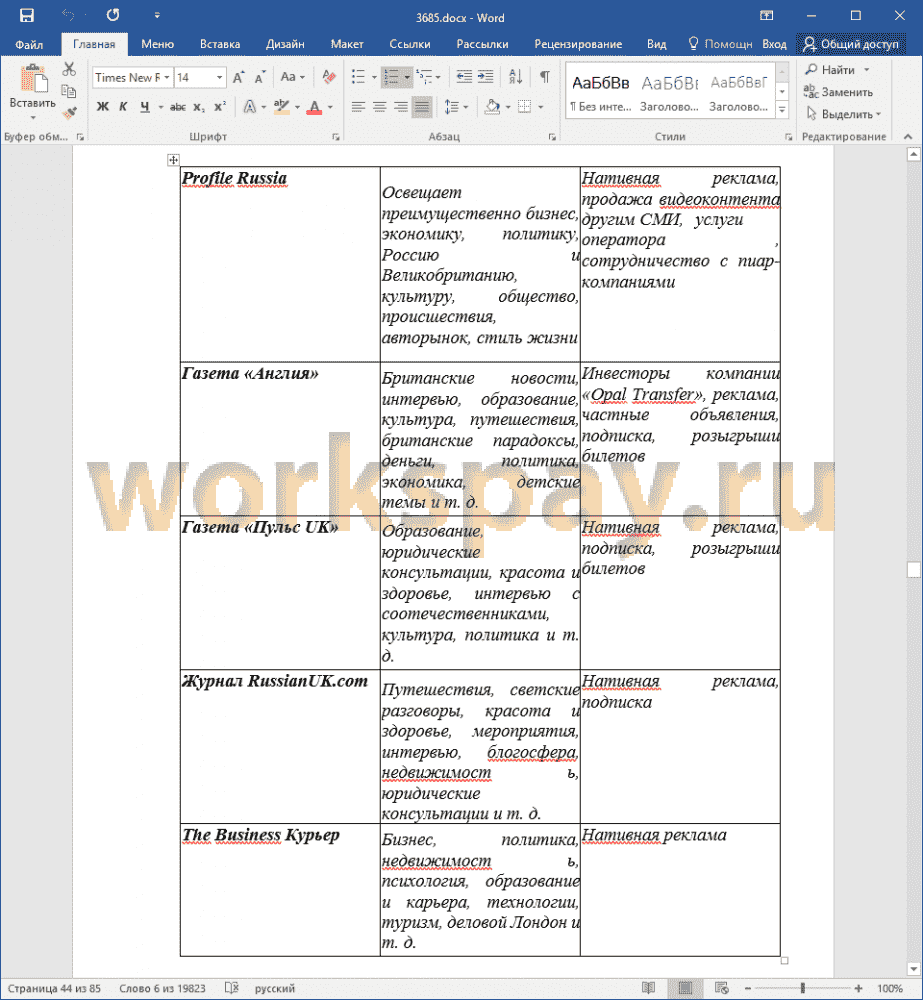Expand the font color palette arrow

point(330,107)
